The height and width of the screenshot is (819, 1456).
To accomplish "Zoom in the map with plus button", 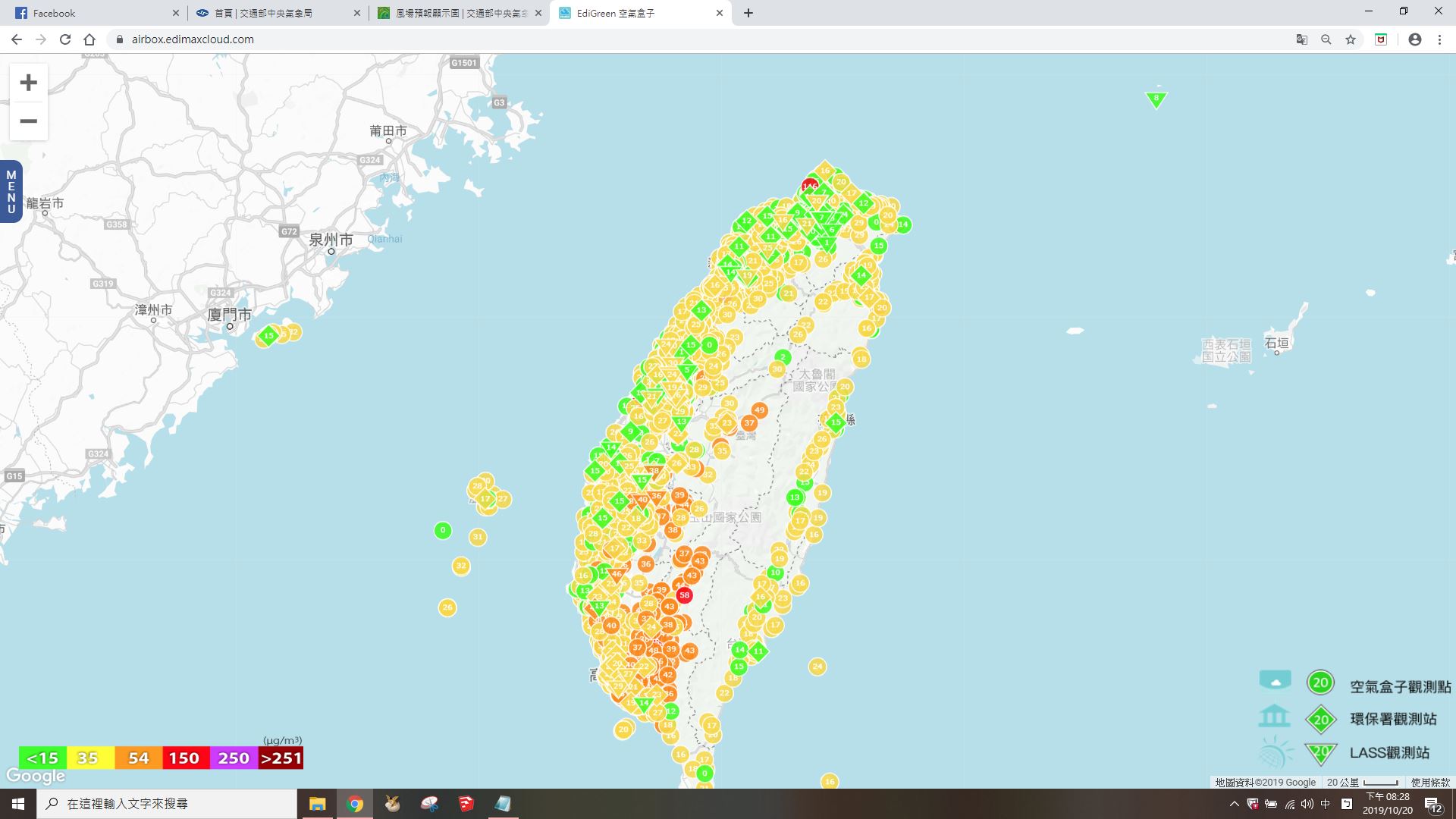I will tap(28, 83).
